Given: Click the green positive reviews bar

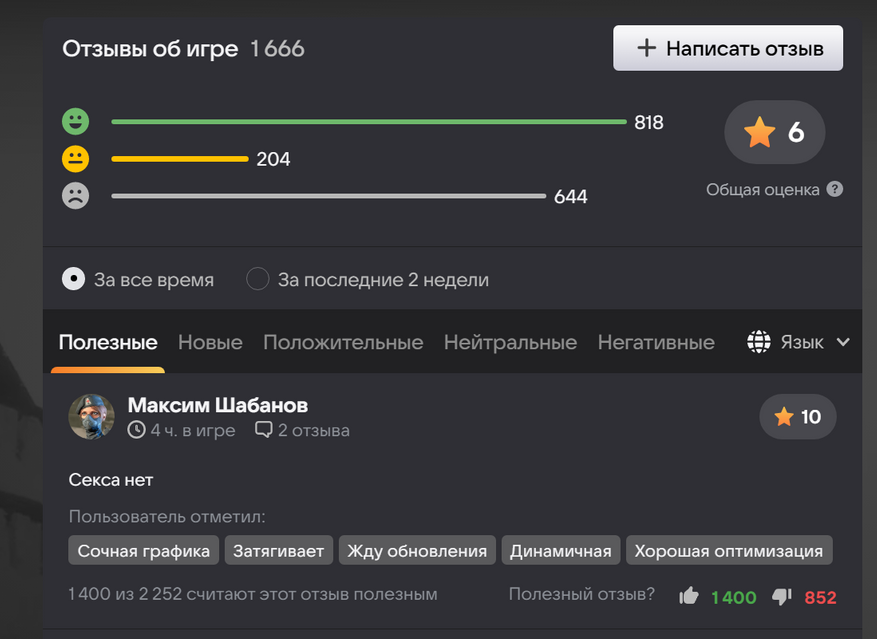Looking at the screenshot, I should [x=368, y=122].
